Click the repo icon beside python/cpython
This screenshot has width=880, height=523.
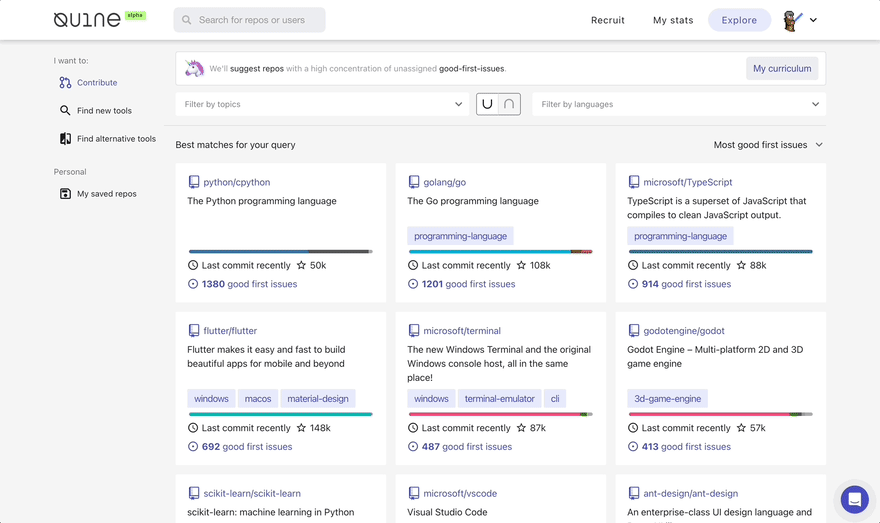click(194, 182)
